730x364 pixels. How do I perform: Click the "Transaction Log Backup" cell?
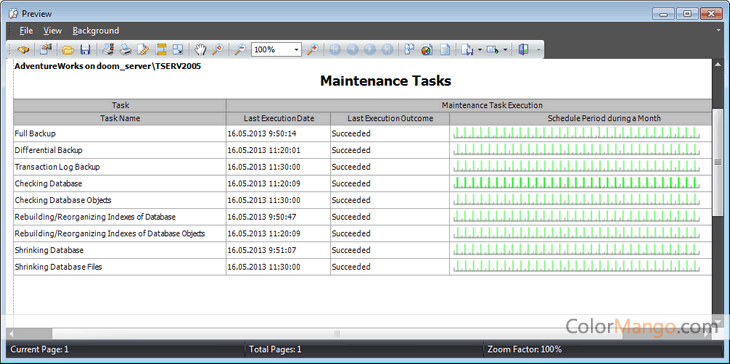[x=120, y=167]
